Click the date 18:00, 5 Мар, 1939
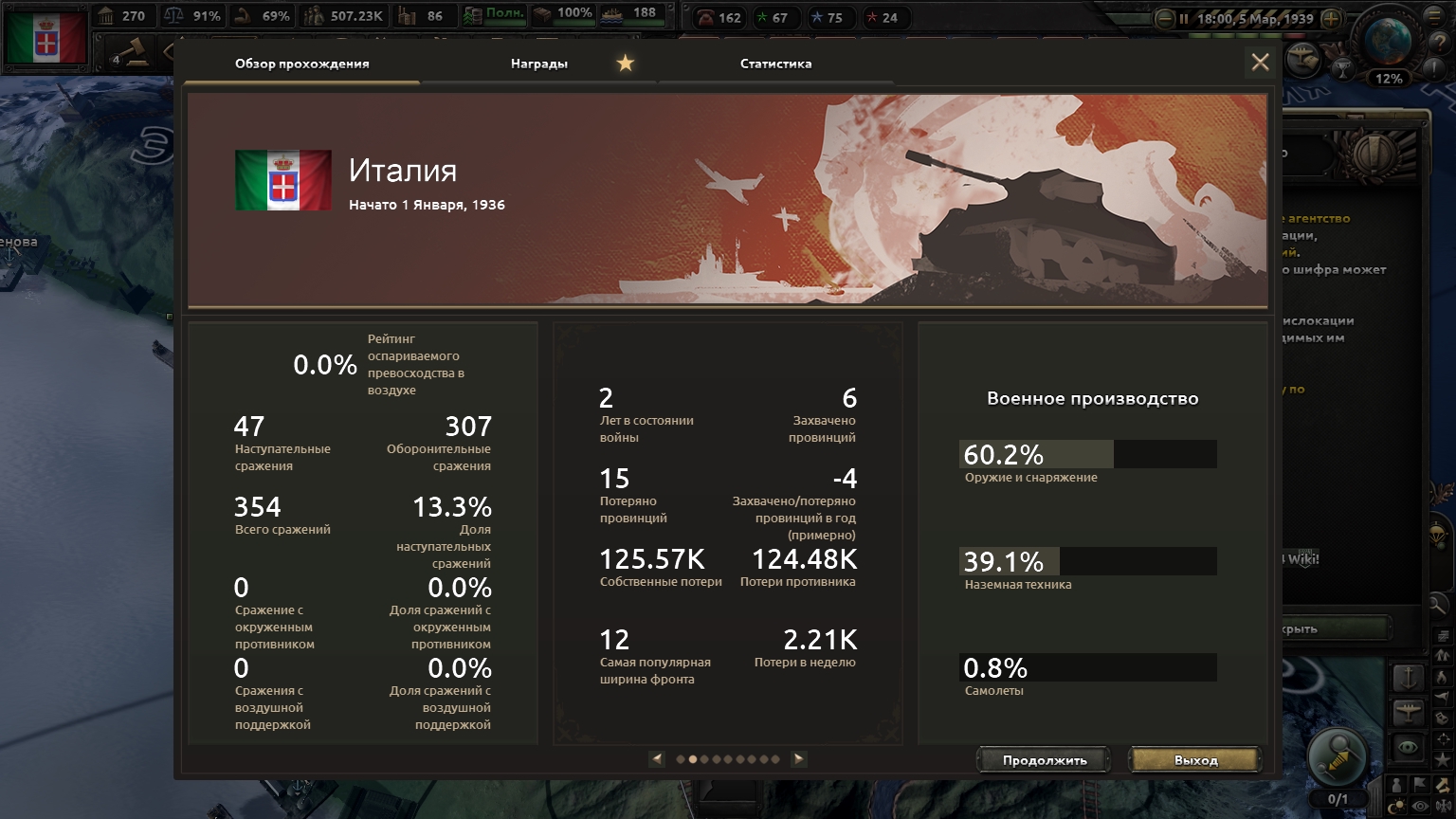Screen dimensions: 1456x819 [x=1255, y=18]
